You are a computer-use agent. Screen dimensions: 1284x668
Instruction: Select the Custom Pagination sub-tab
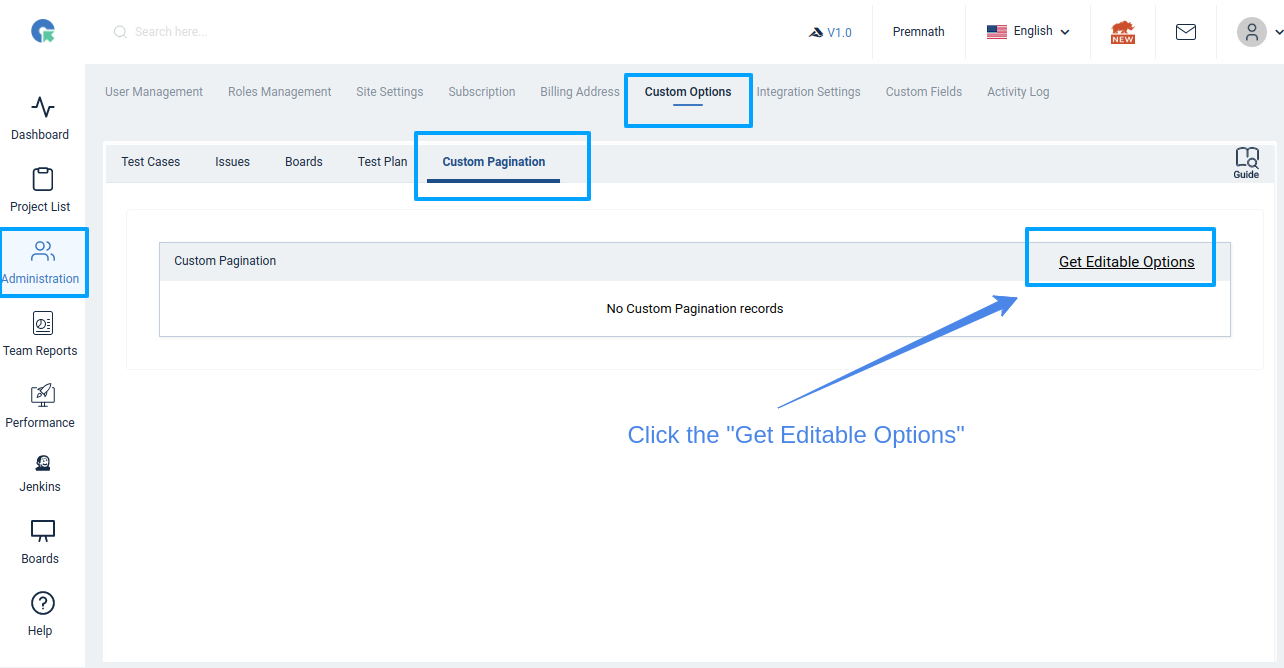point(494,162)
